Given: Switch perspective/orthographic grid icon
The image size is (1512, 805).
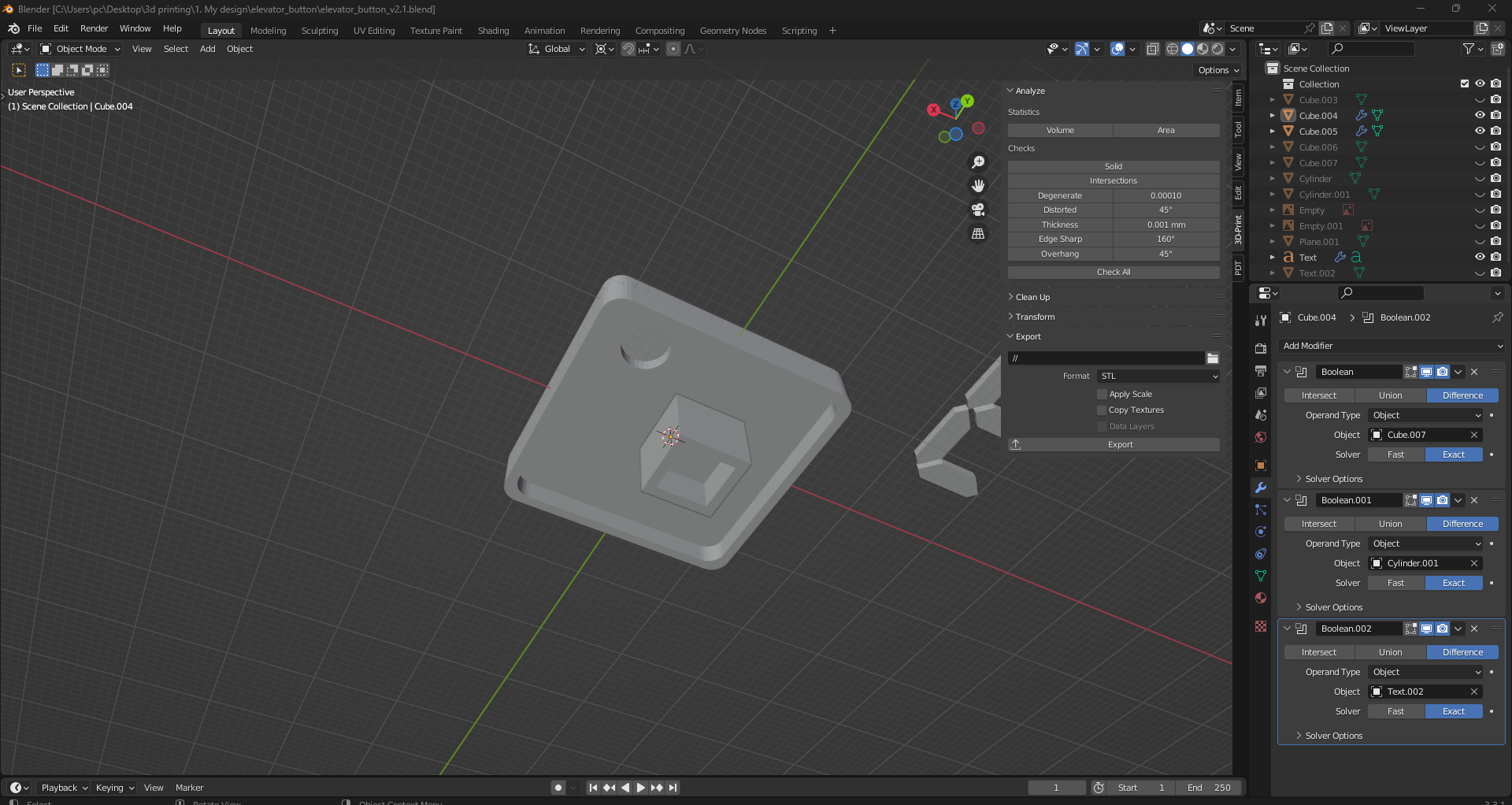Looking at the screenshot, I should (978, 234).
